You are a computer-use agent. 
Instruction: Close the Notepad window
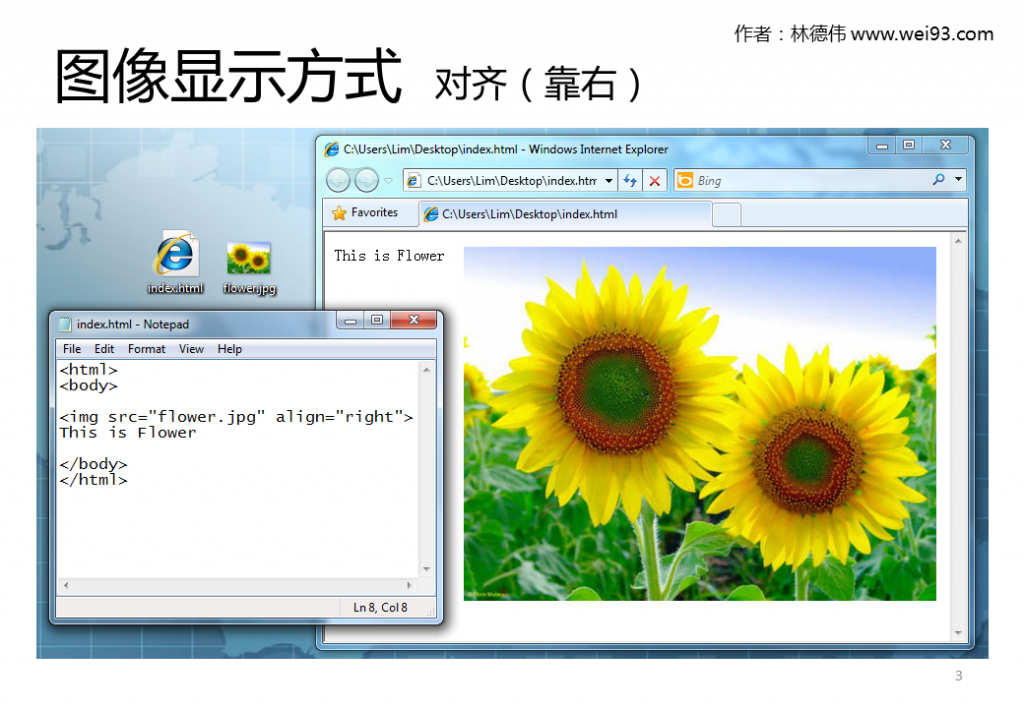coord(413,319)
